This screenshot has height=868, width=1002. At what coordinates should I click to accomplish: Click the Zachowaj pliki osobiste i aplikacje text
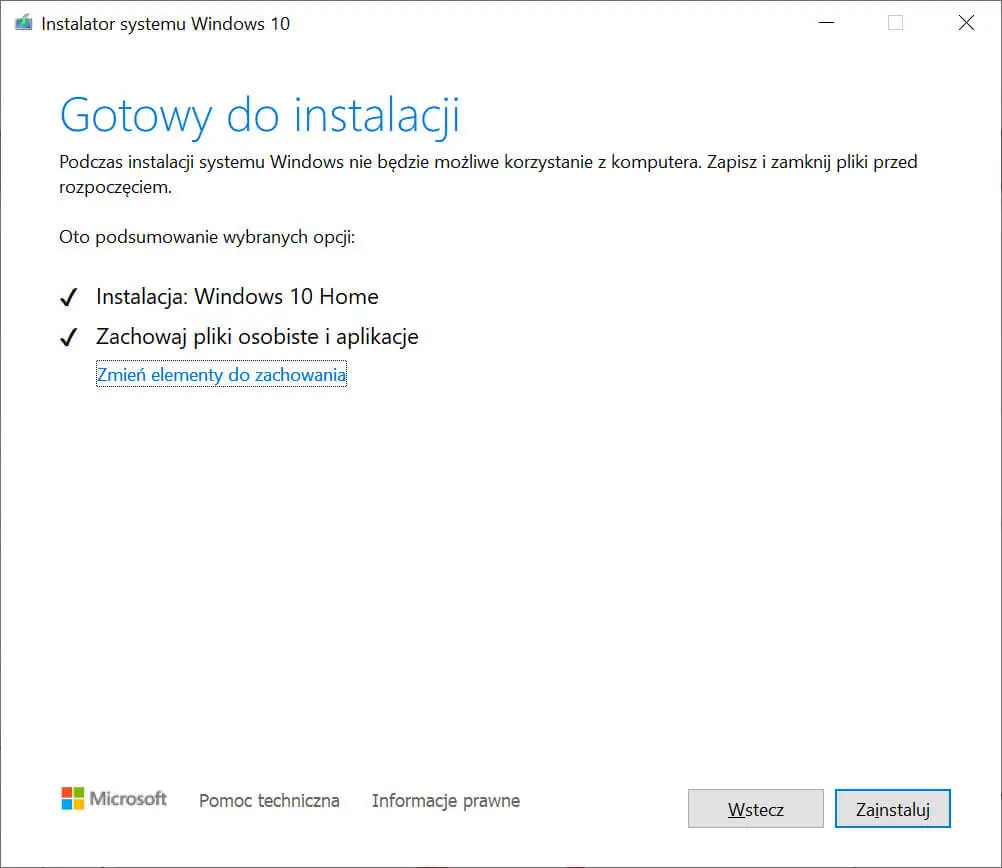click(x=257, y=337)
